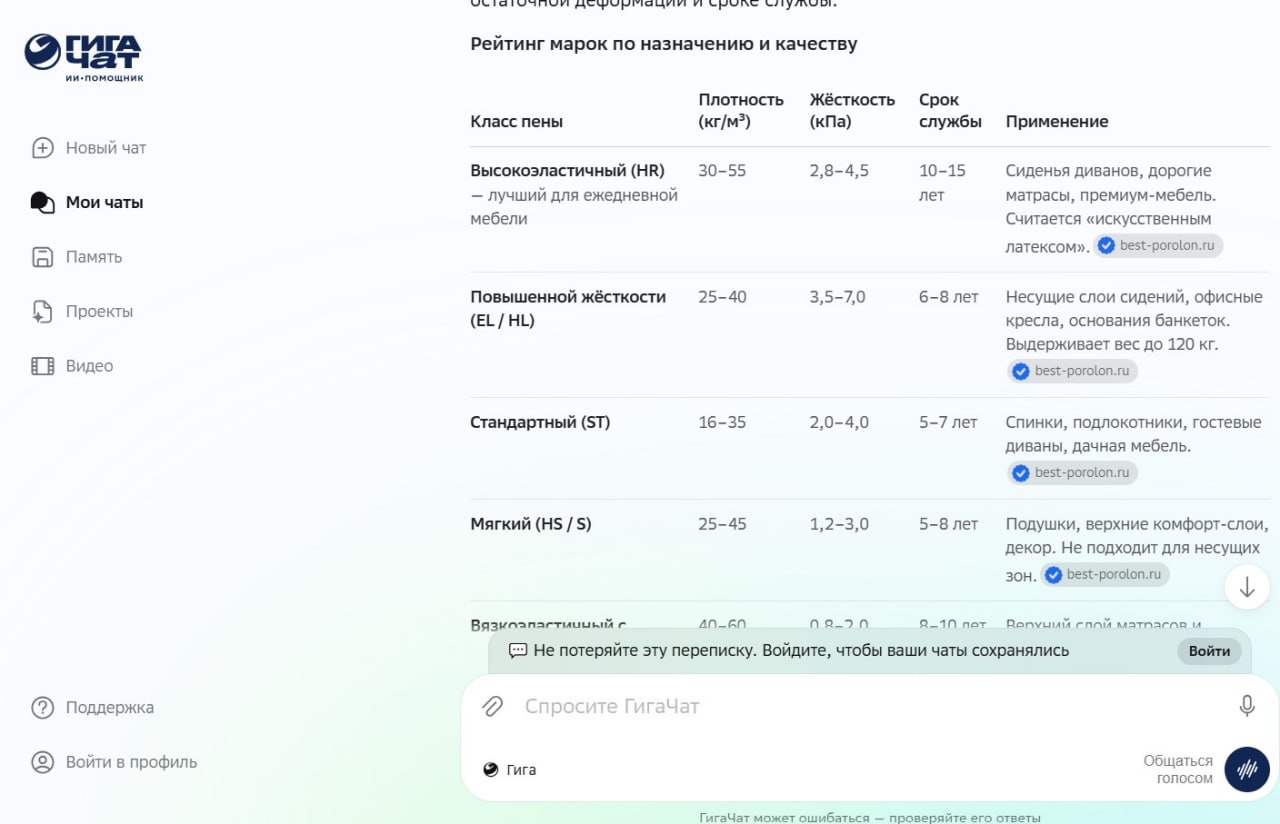Screen dimensions: 1280x824
Task: Click the Войти button in the banner
Action: 1209,651
